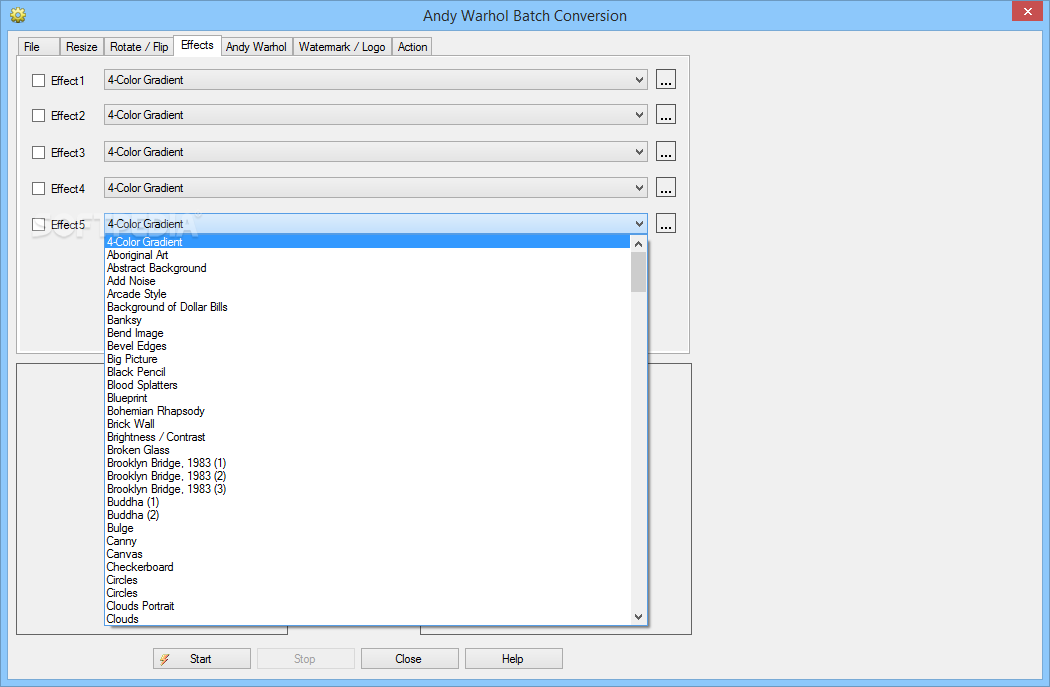Enable the Effect5 checkbox
Viewport: 1050px width, 687px height.
(38, 225)
